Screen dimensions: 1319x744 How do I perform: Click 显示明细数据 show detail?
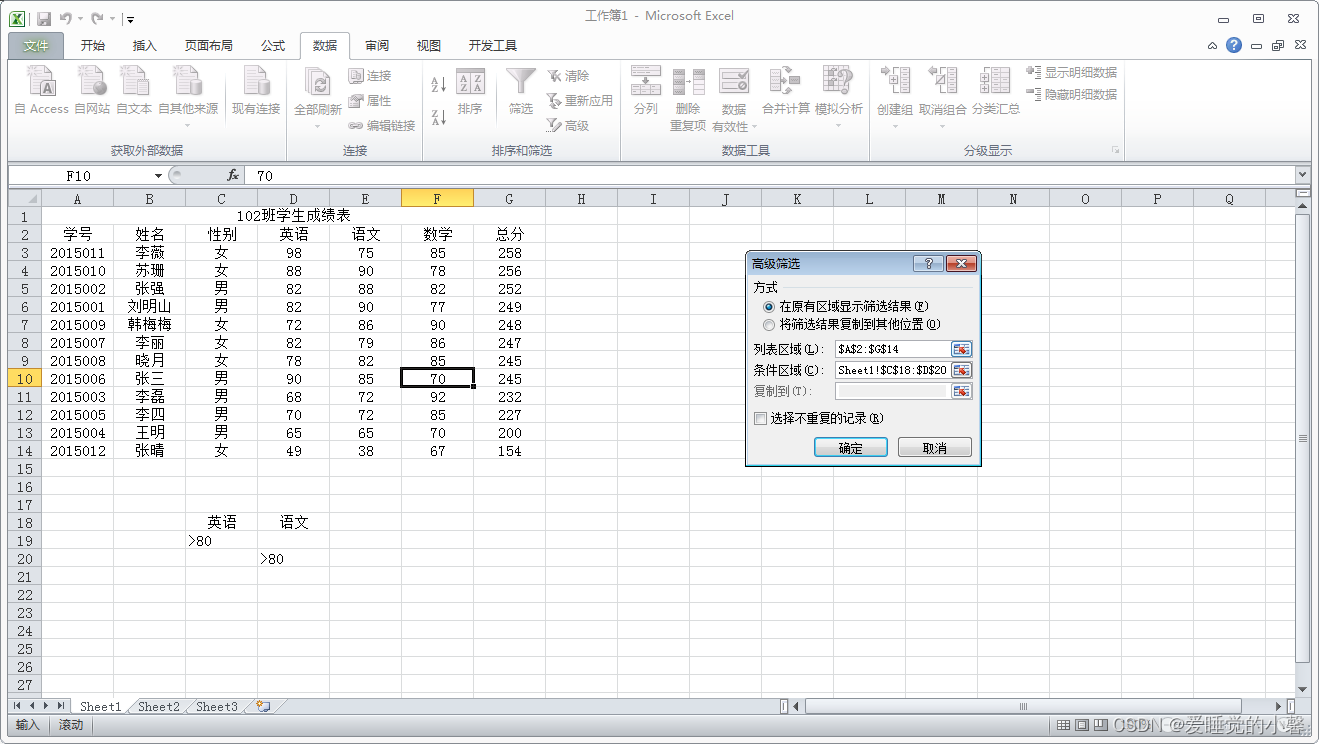point(1072,73)
